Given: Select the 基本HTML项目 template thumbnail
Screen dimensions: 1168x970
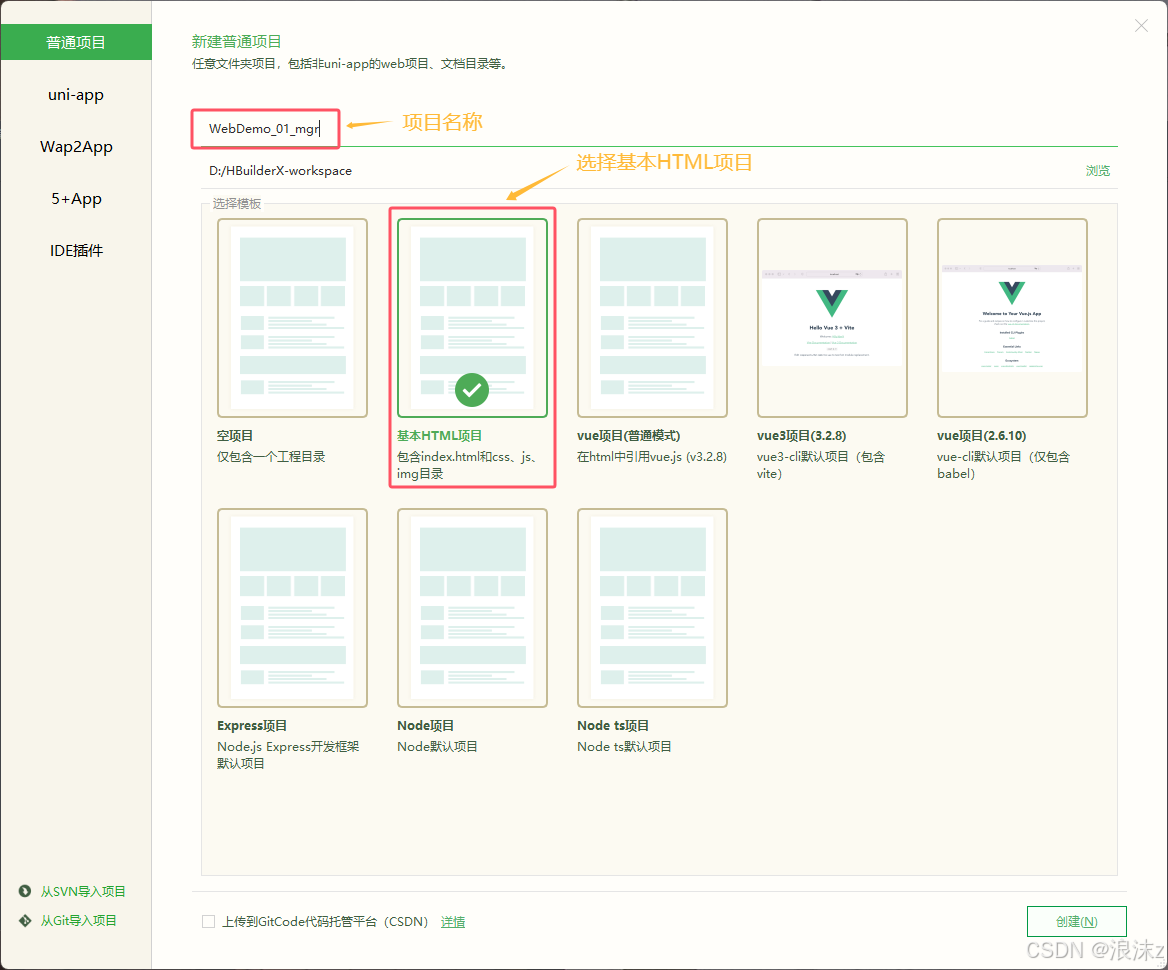Looking at the screenshot, I should tap(472, 318).
